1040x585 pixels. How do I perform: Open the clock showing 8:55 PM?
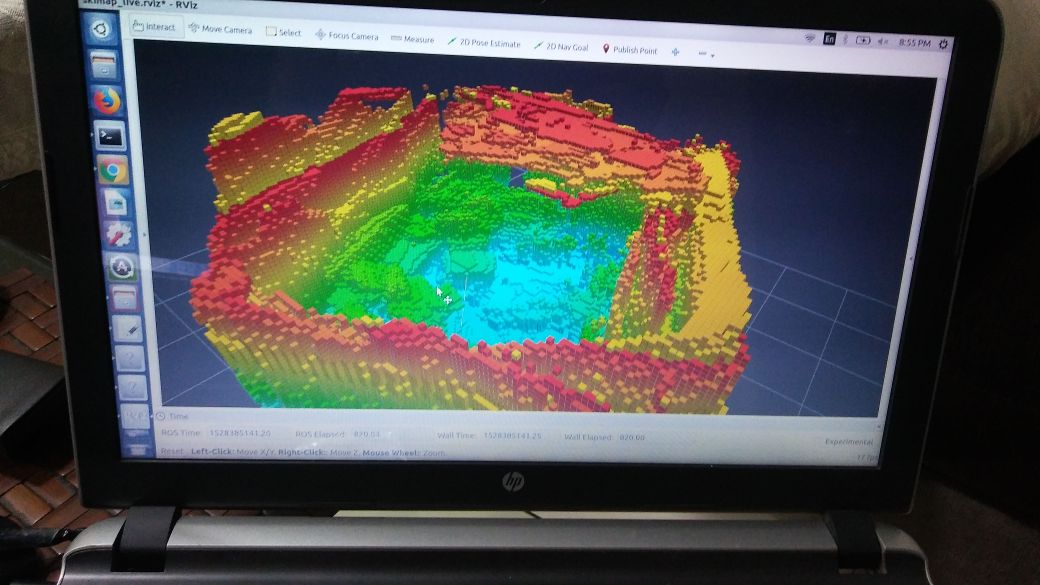(915, 42)
